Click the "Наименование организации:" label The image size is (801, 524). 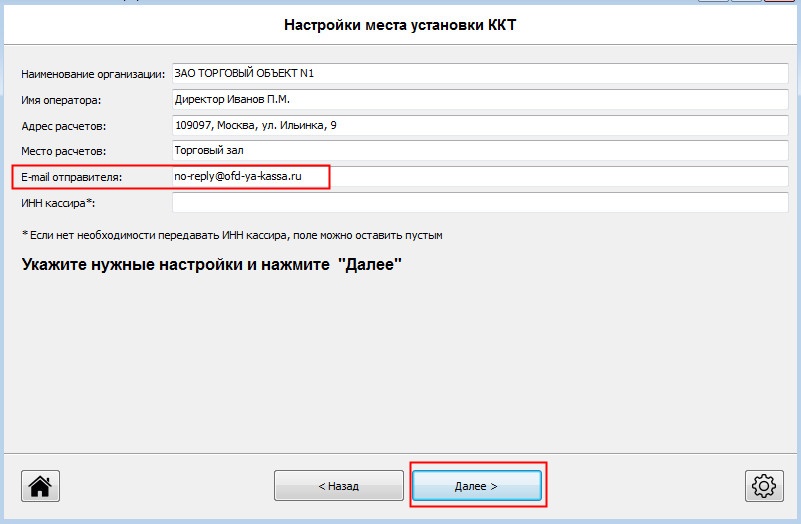(92, 75)
